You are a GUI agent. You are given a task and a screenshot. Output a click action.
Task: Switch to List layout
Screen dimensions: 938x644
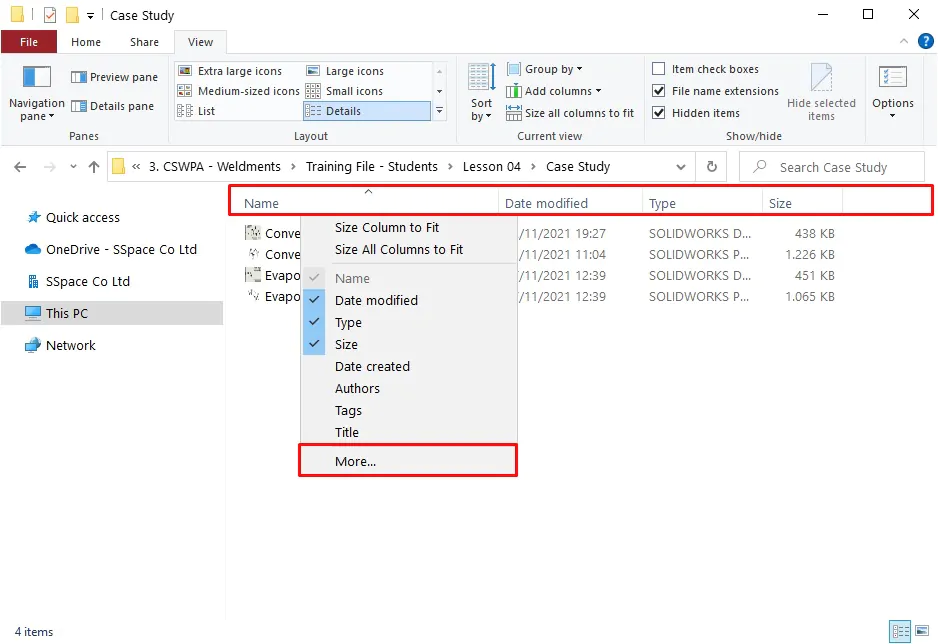[x=197, y=111]
